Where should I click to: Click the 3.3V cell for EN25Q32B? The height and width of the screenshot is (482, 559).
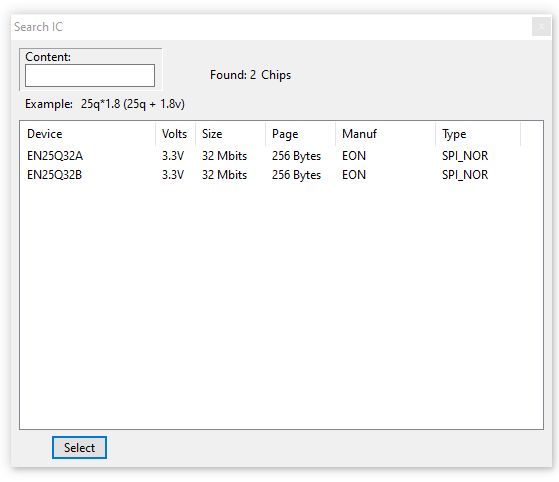click(173, 175)
